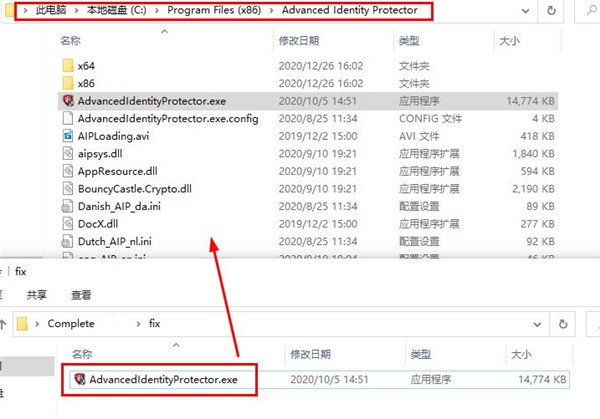Select AdvancedIdentityProtector.exe.config file name

tap(168, 119)
